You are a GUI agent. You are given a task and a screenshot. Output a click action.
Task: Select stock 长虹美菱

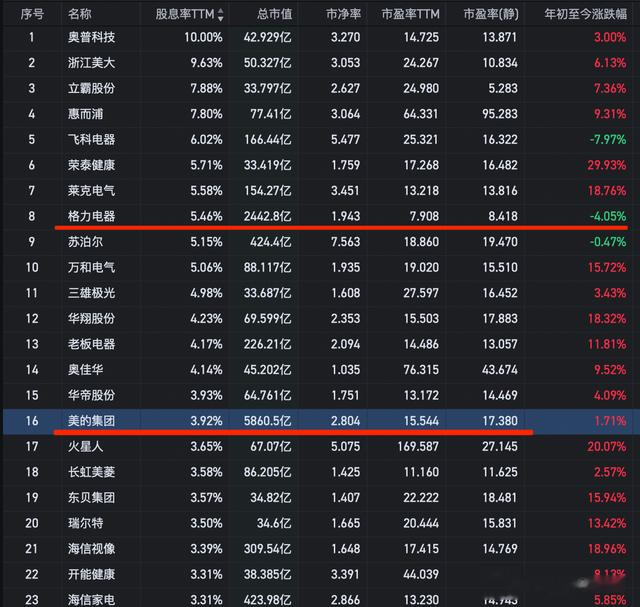pos(91,472)
